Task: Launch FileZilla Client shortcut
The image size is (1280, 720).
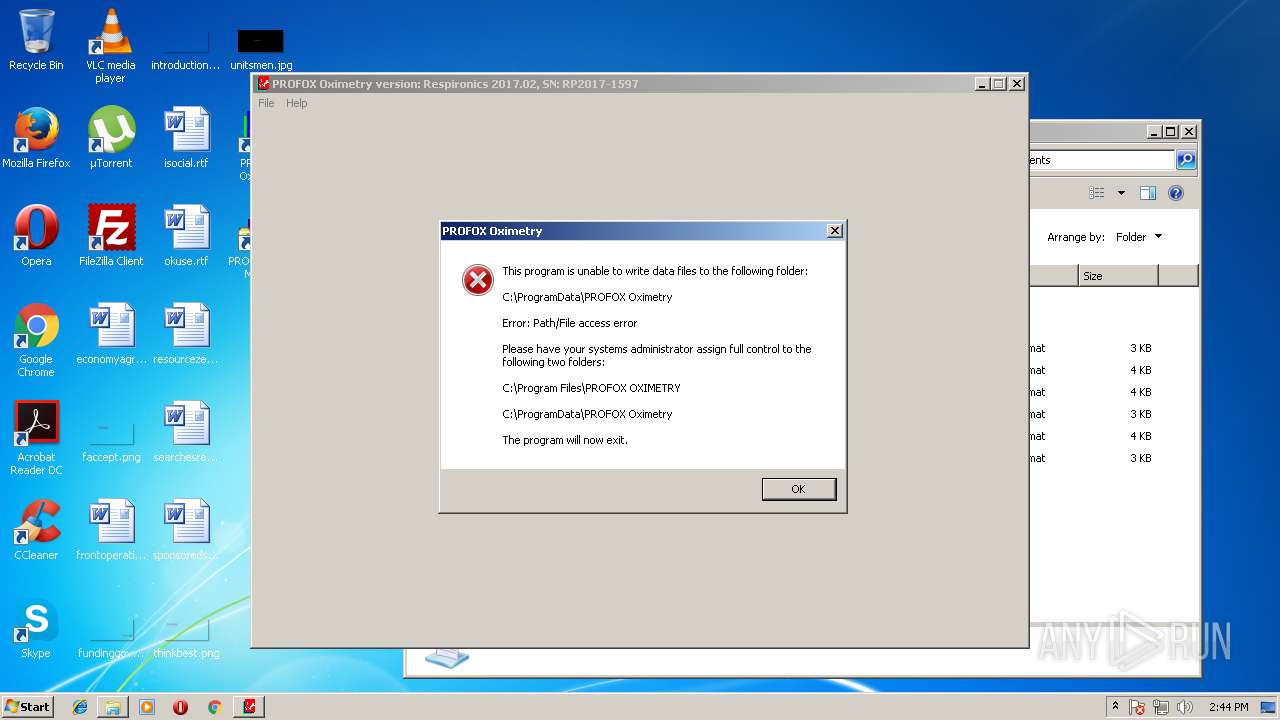Action: pyautogui.click(x=111, y=236)
